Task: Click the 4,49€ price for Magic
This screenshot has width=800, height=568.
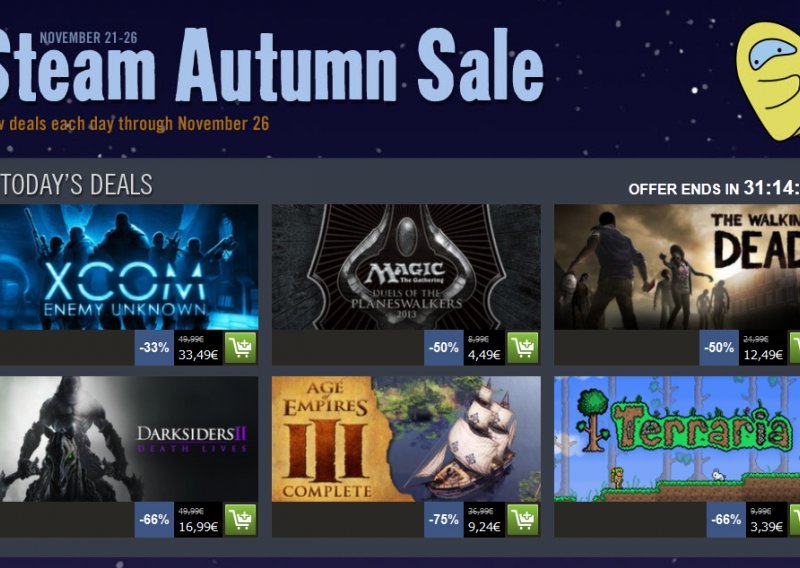Action: (484, 354)
